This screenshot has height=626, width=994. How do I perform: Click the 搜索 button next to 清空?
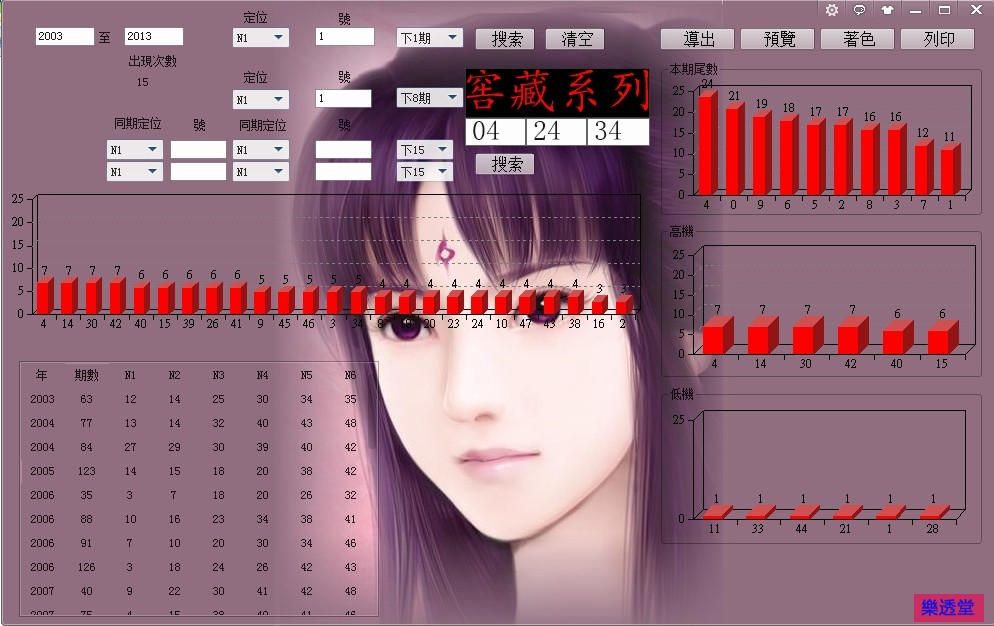[x=505, y=39]
